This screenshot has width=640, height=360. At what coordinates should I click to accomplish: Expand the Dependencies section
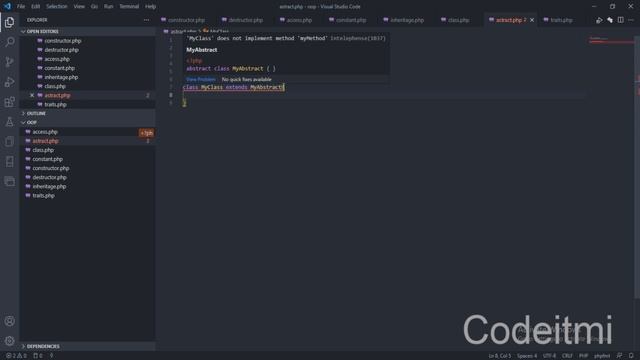pos(43,346)
